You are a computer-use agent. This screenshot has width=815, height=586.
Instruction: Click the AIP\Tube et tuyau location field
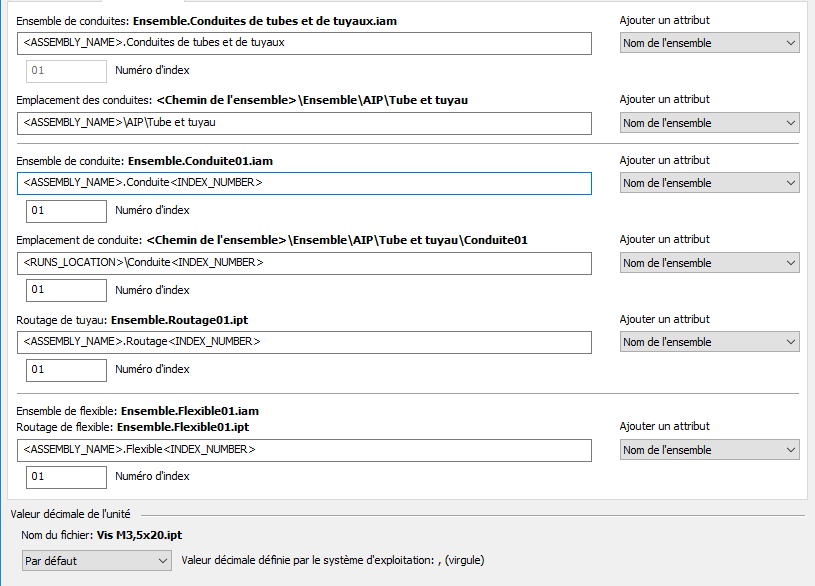point(304,123)
